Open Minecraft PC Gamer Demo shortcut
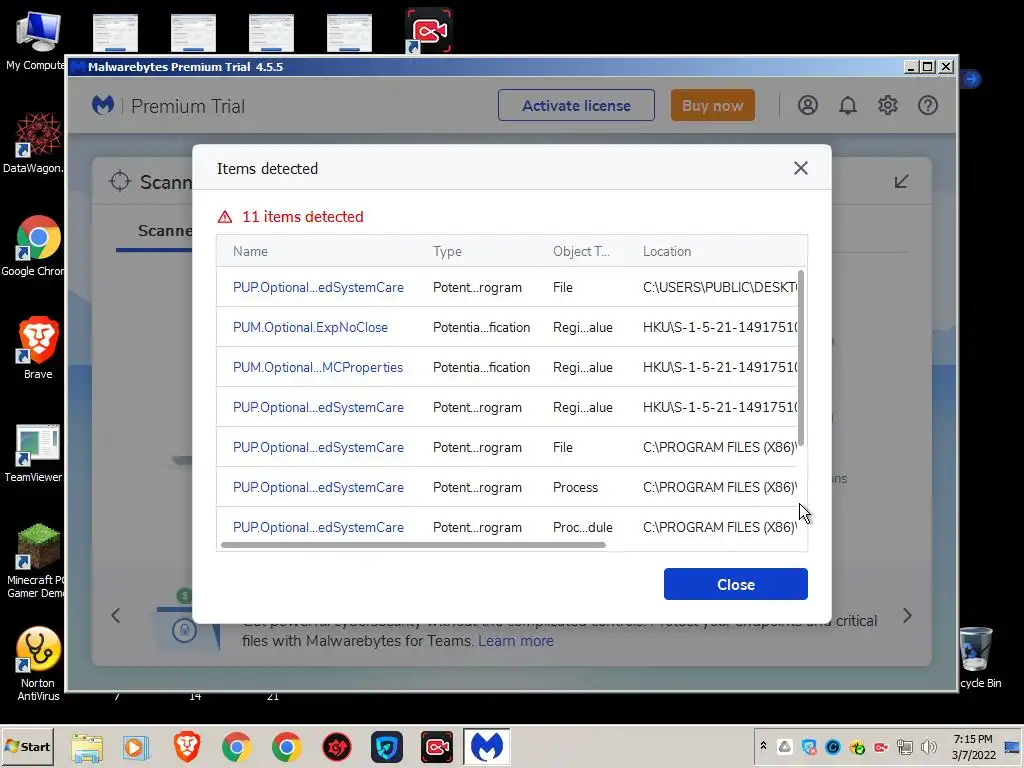 pyautogui.click(x=36, y=560)
